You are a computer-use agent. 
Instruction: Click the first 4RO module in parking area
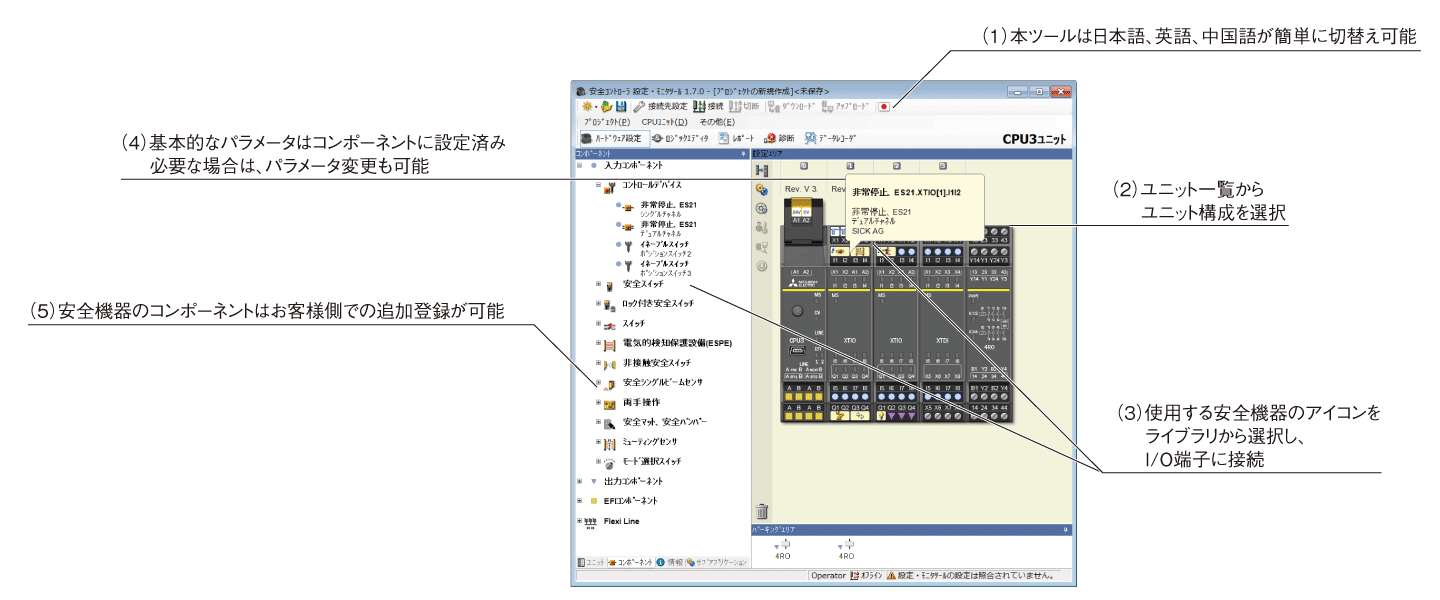(783, 549)
